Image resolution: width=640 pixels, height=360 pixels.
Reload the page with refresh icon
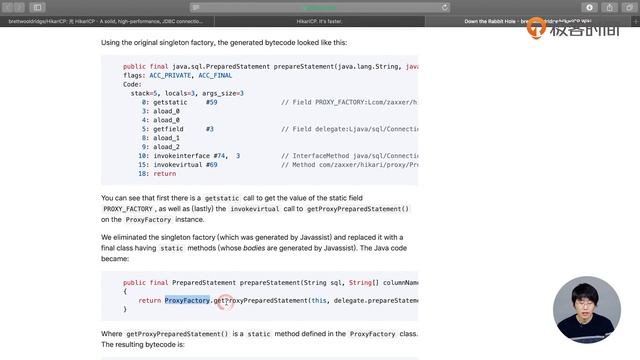pos(444,7)
